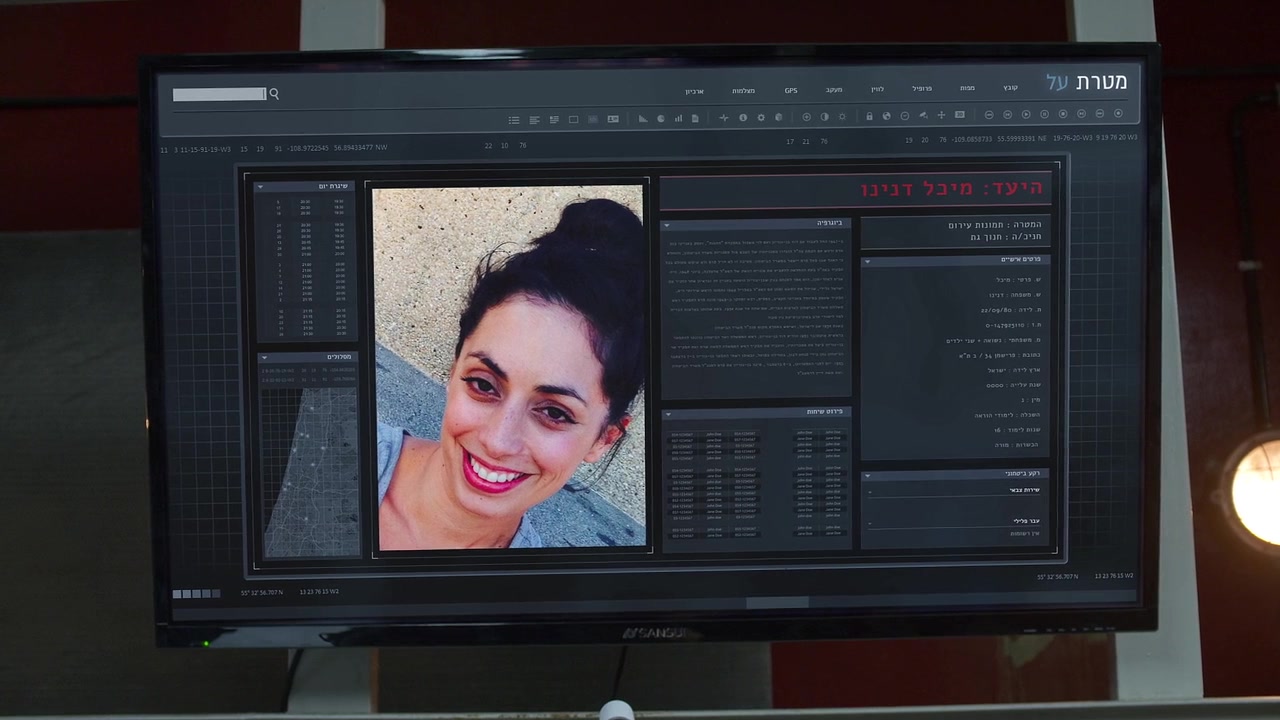
Task: Toggle the half-circle contrast icon
Action: click(x=824, y=117)
